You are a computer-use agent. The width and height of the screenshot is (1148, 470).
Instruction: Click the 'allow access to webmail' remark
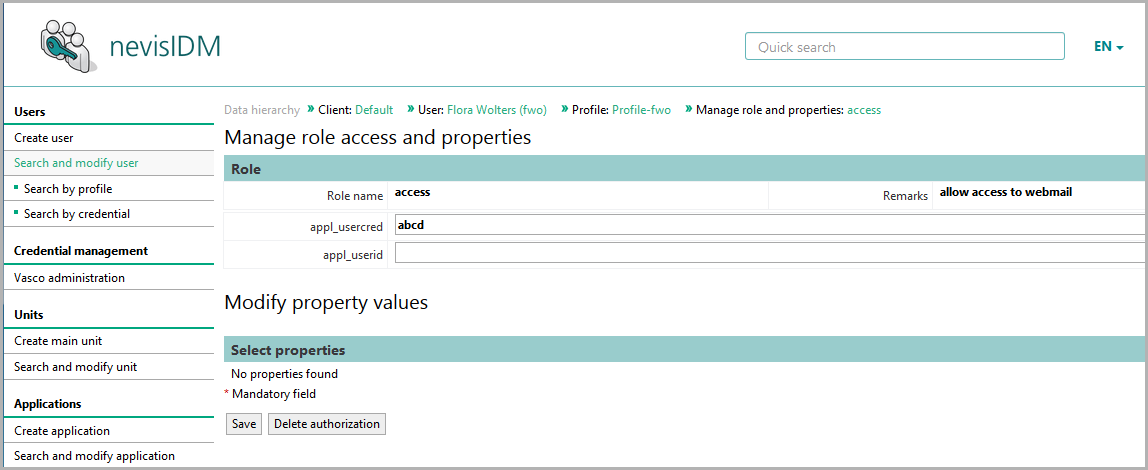click(x=1006, y=193)
